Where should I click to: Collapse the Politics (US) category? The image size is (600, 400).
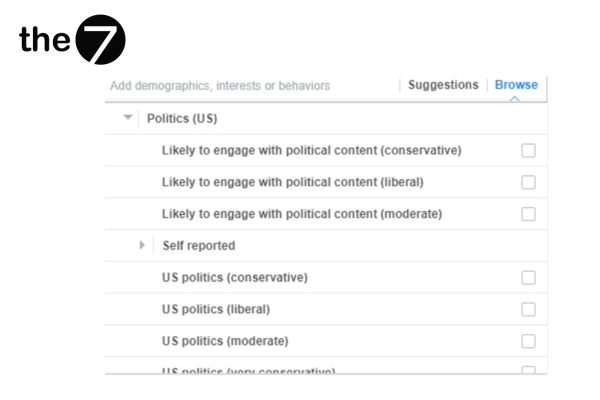click(127, 118)
